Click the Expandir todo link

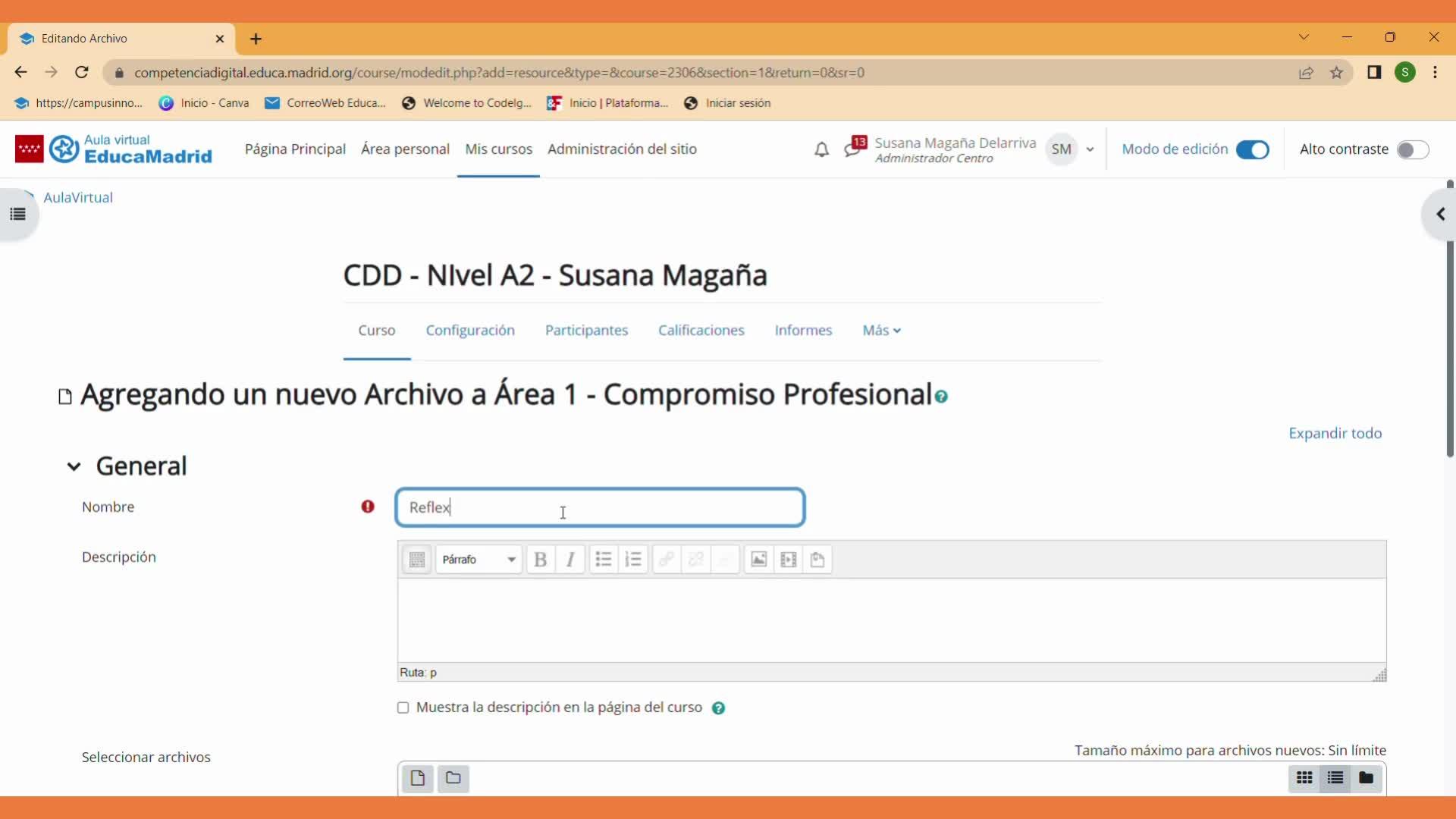1335,433
